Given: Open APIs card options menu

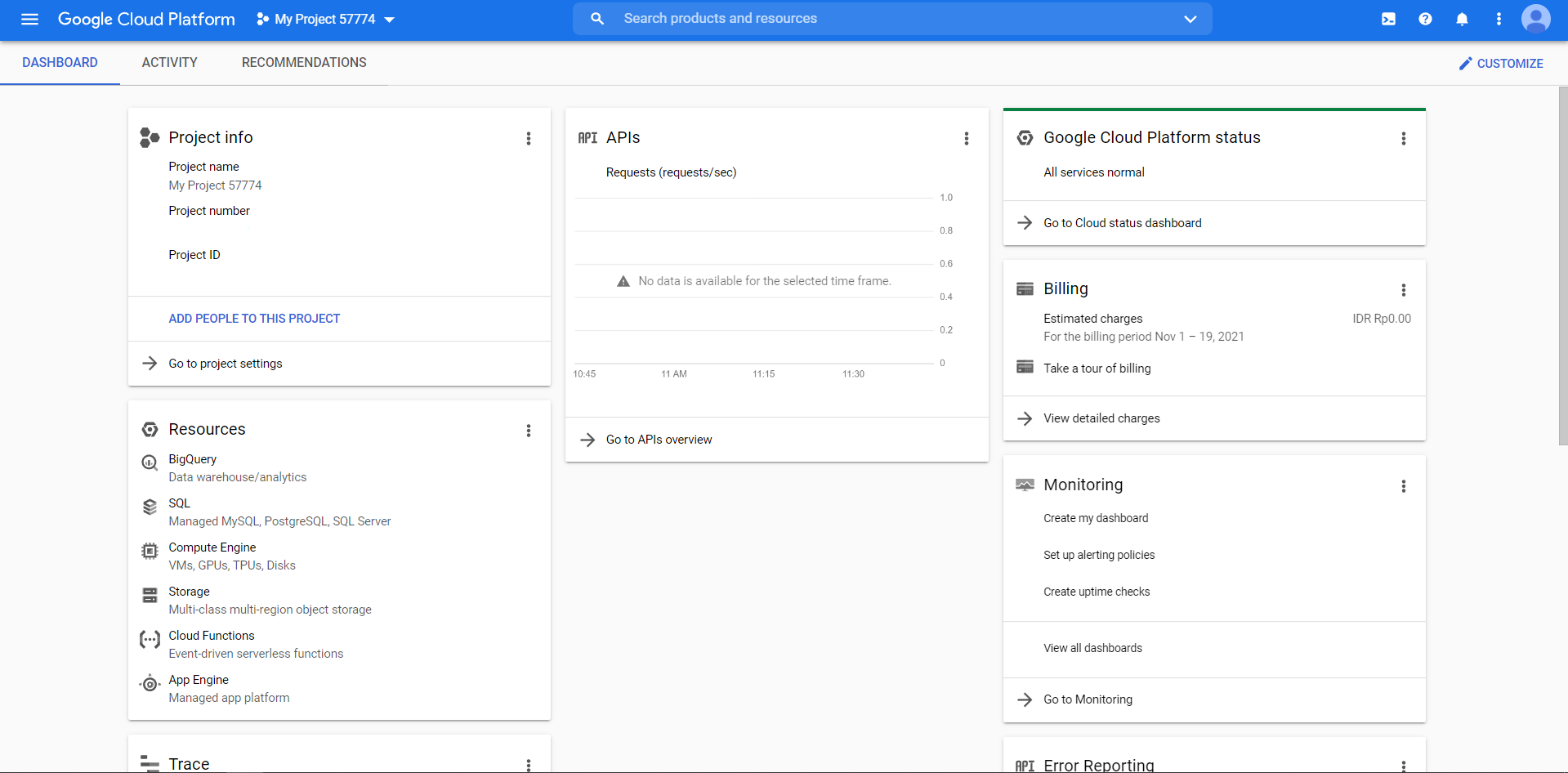Looking at the screenshot, I should [x=967, y=139].
